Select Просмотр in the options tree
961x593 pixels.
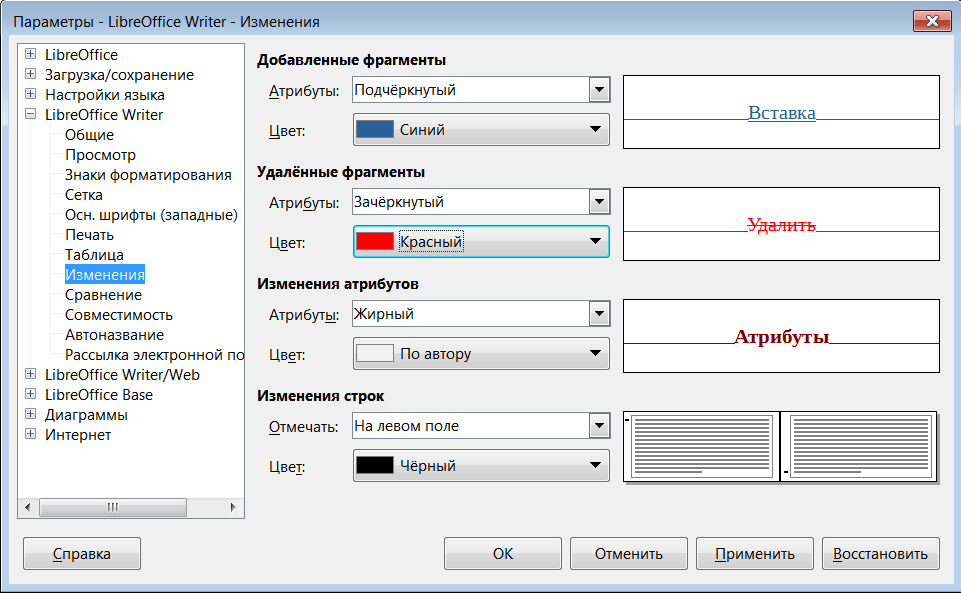tap(101, 155)
